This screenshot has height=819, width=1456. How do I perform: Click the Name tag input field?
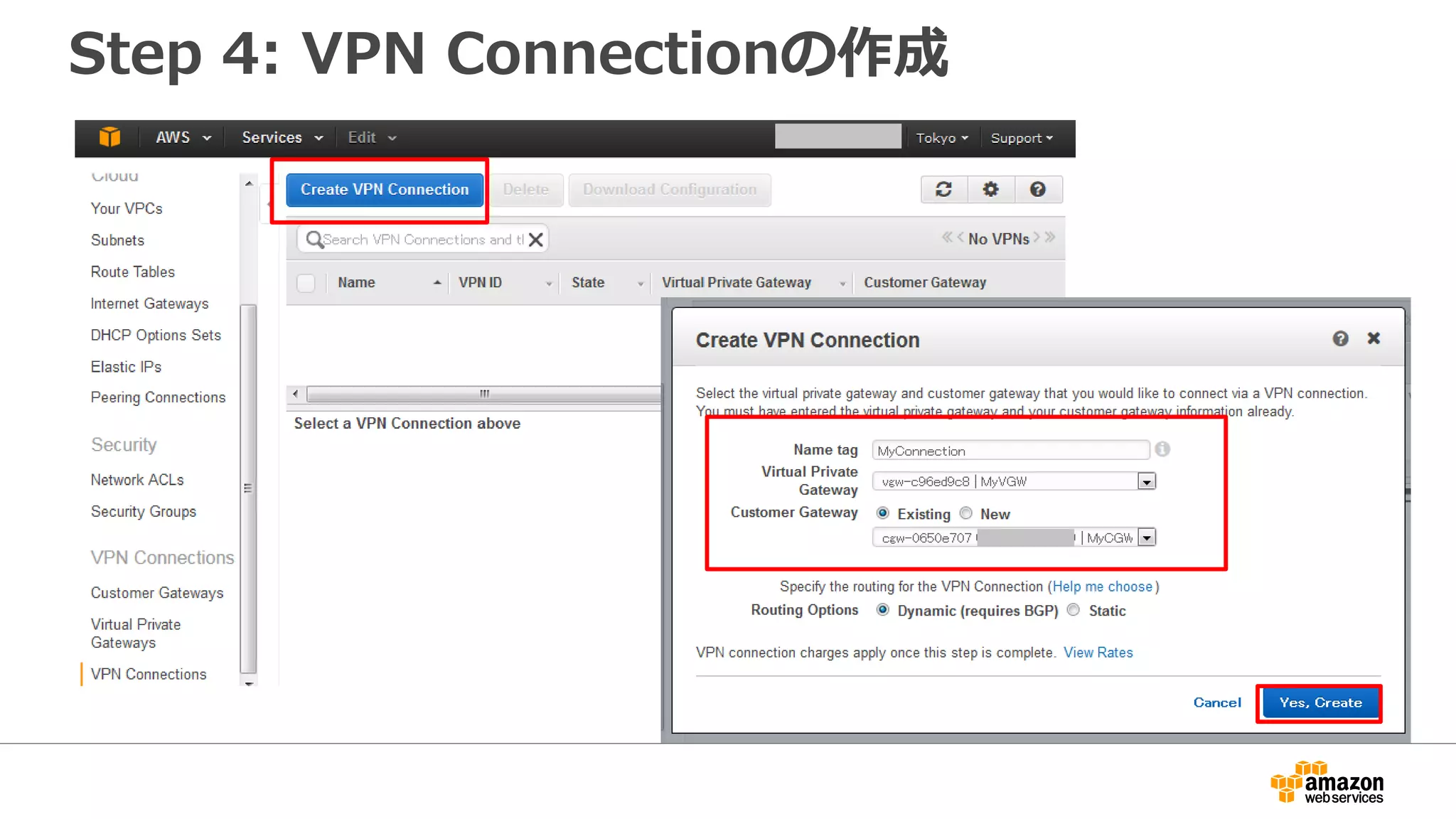(1010, 450)
